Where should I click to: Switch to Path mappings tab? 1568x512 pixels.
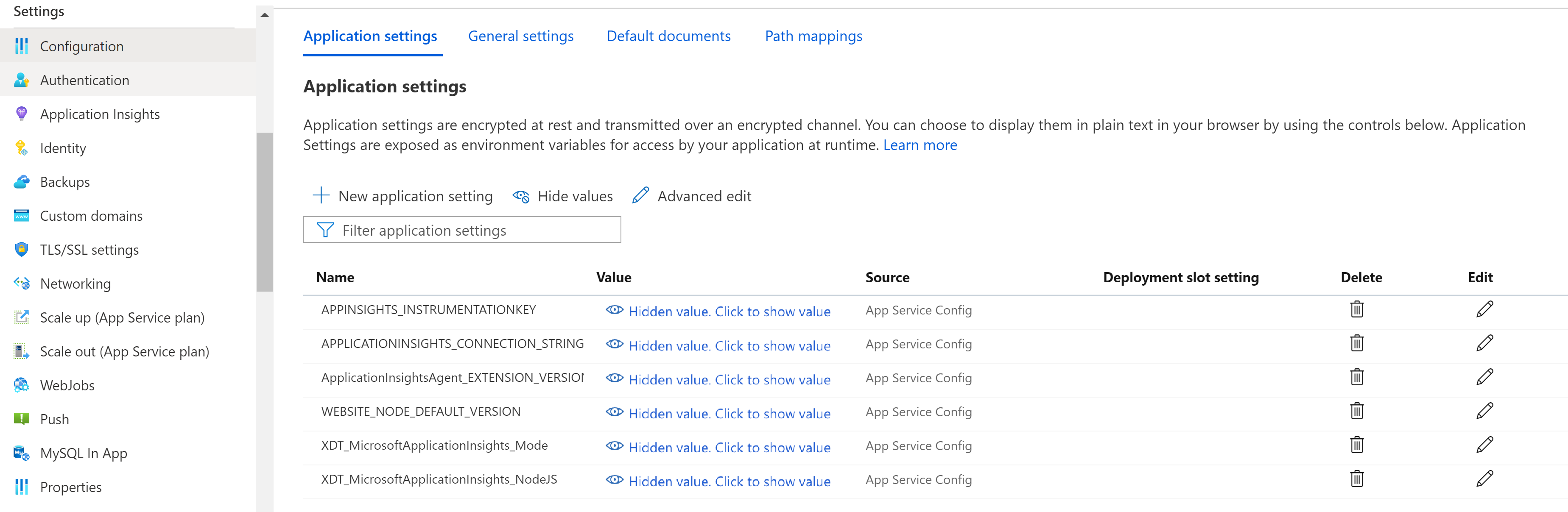[813, 36]
